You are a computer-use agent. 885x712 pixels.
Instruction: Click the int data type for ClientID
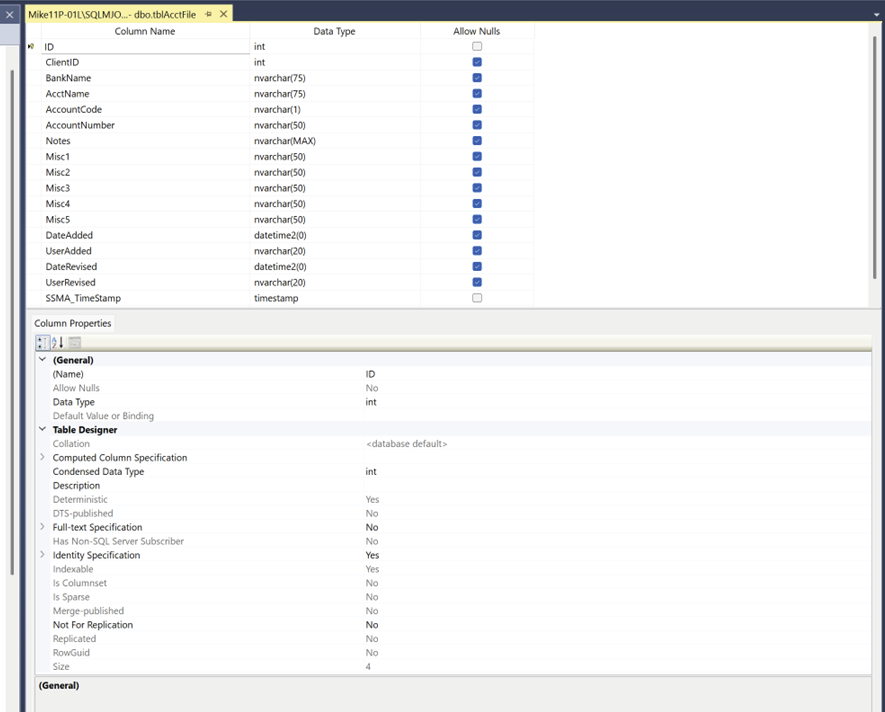pos(335,62)
